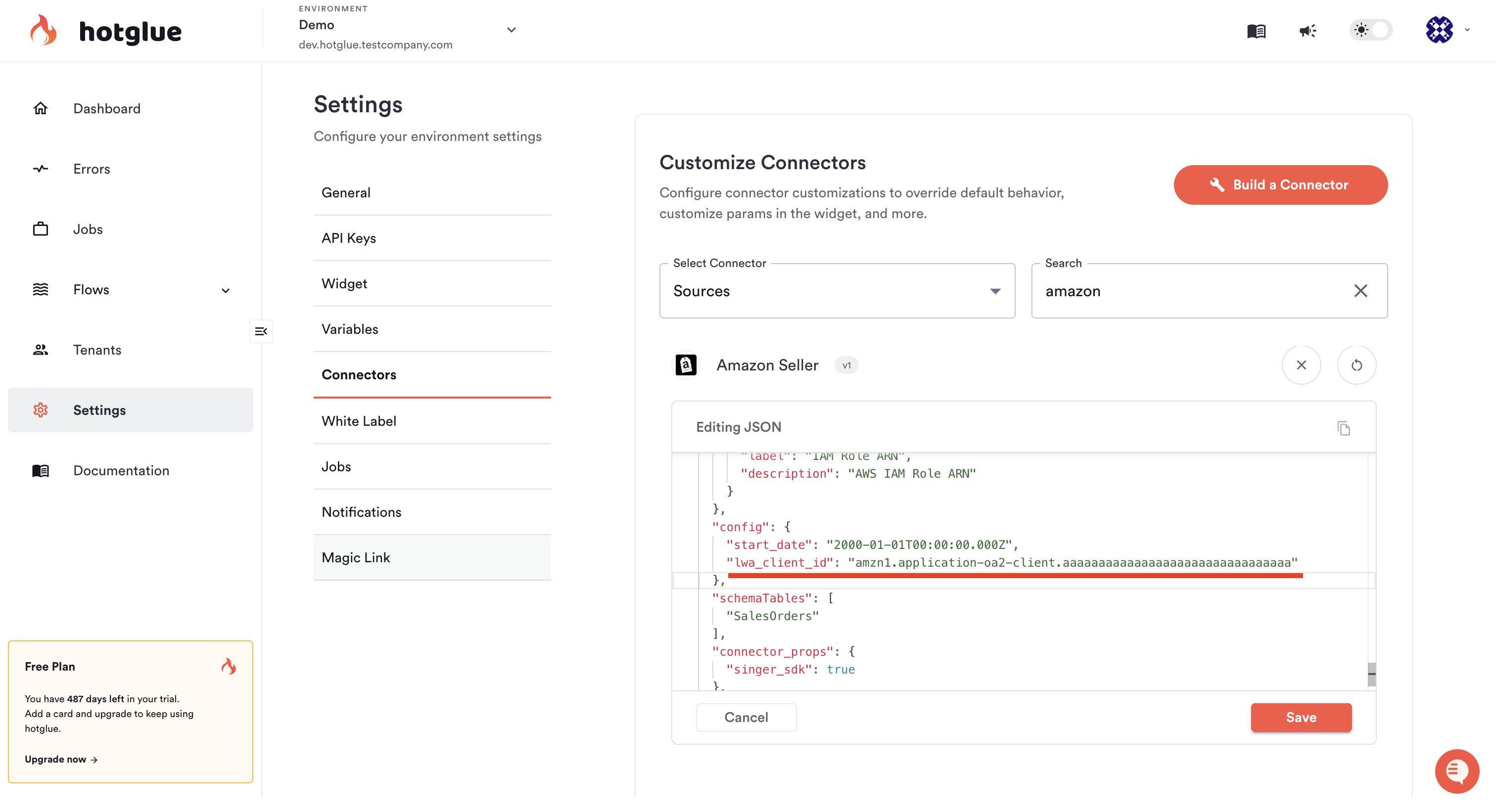Clear the amazon search text

point(1360,291)
